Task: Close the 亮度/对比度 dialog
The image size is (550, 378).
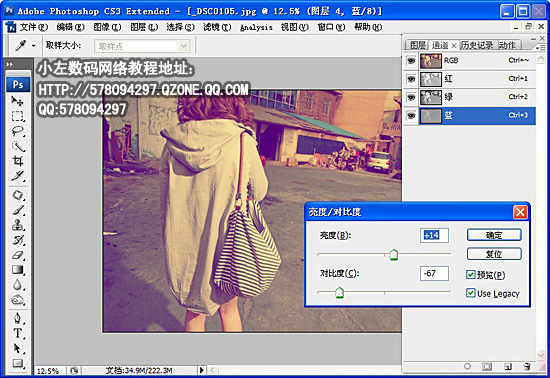Action: click(520, 212)
